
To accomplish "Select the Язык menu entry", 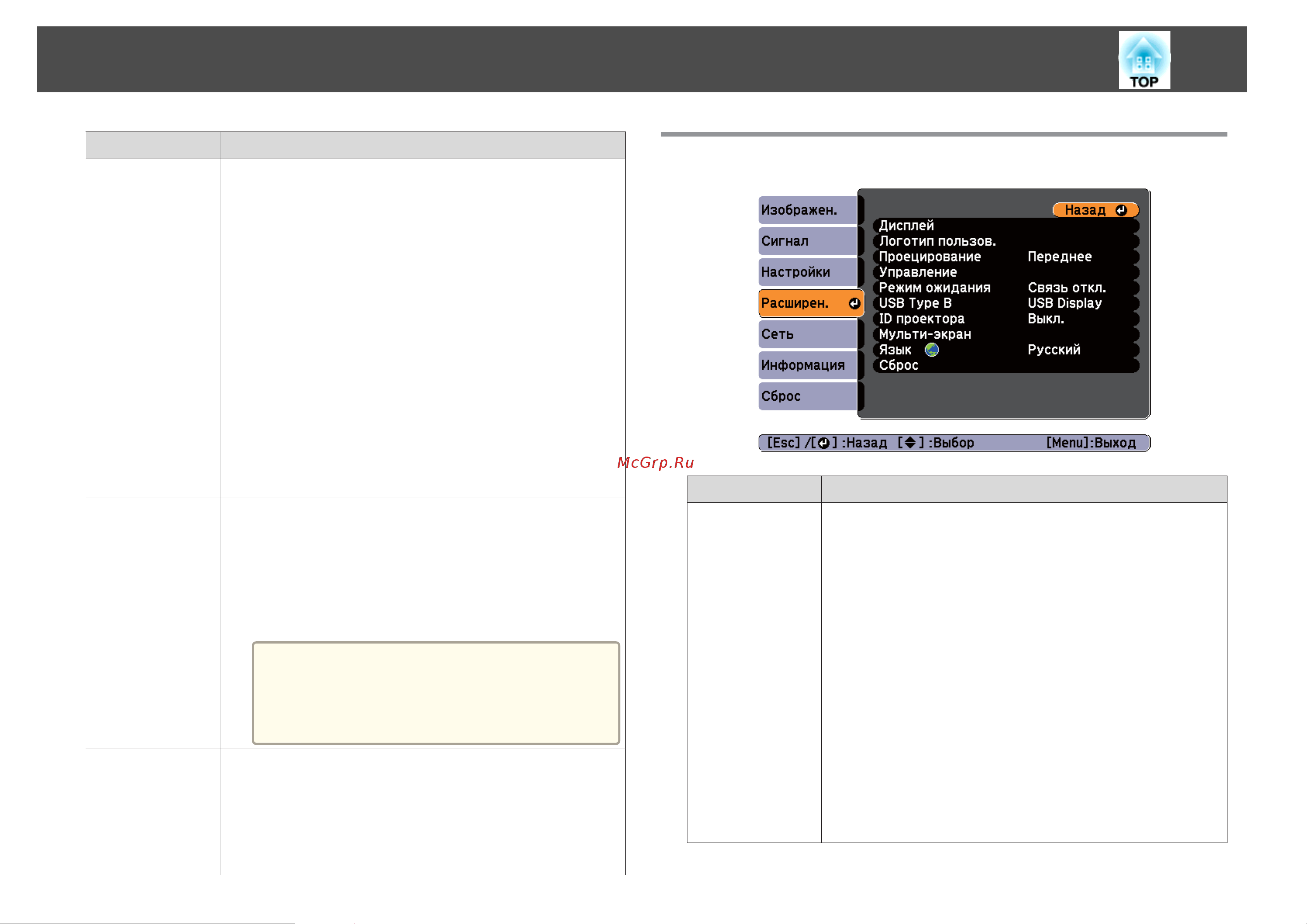I will click(1006, 350).
